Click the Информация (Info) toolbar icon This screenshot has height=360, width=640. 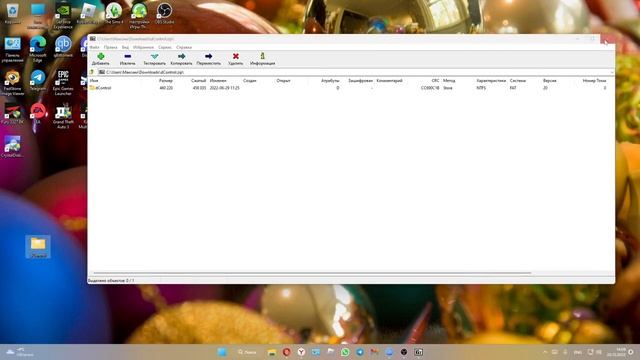point(262,56)
